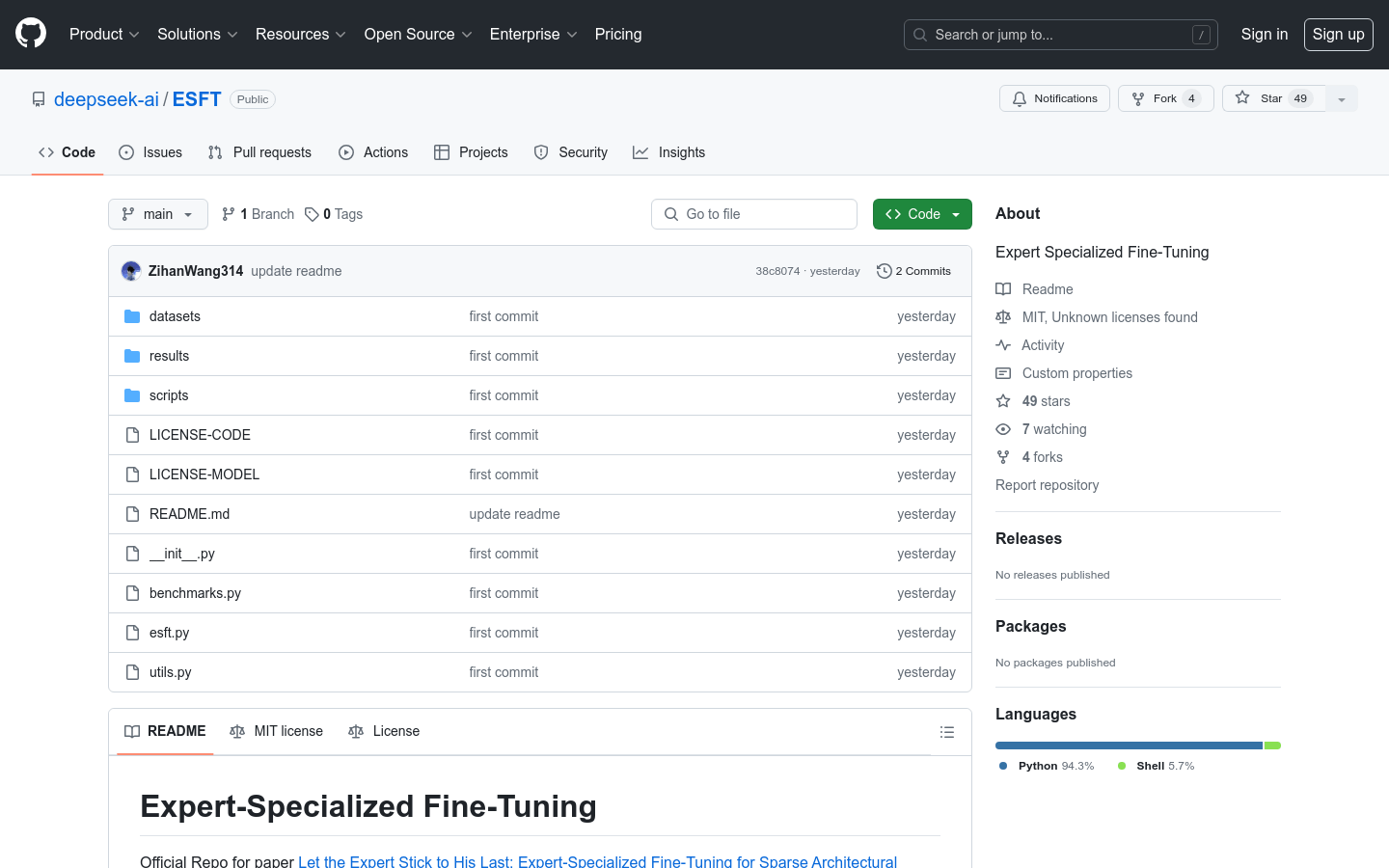
Task: Click the note icon beside Custom properties
Action: pyautogui.click(x=1003, y=373)
